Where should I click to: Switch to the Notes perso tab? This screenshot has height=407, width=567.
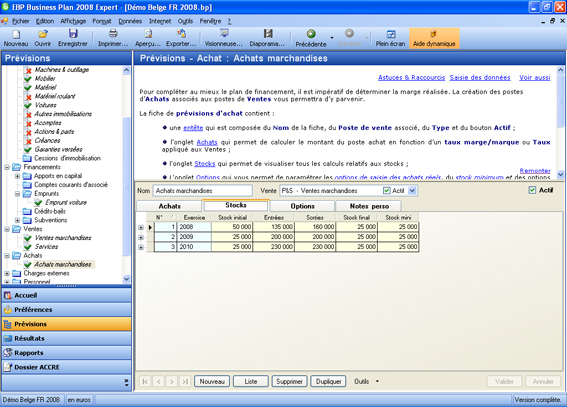click(369, 206)
